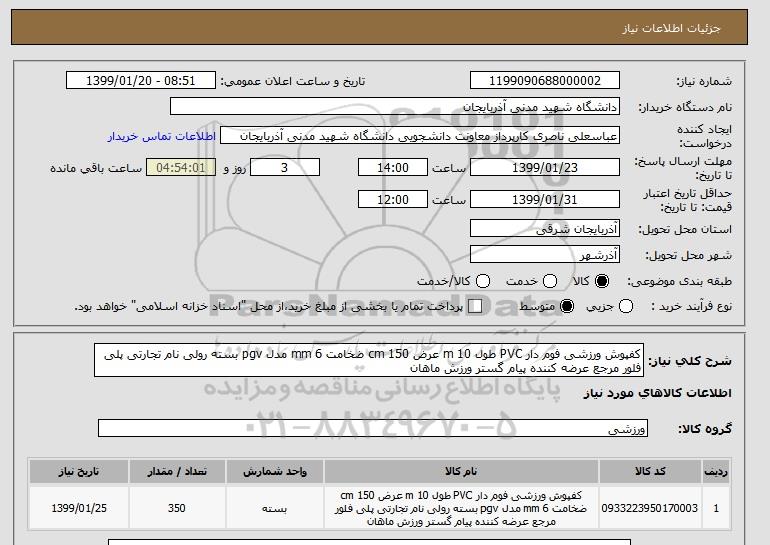This screenshot has width=770, height=545.
Task: Select the متوسط purchase type radio
Action: 567,306
